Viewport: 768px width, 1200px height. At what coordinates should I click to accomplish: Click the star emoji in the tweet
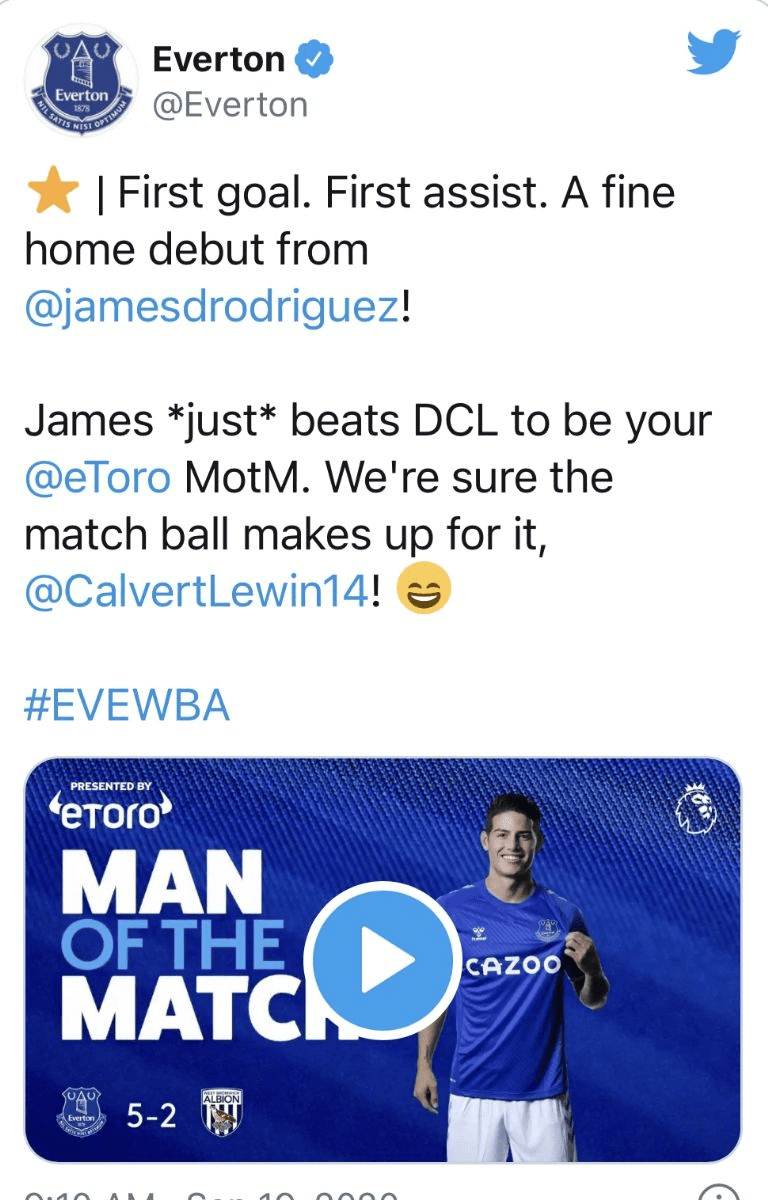[52, 192]
